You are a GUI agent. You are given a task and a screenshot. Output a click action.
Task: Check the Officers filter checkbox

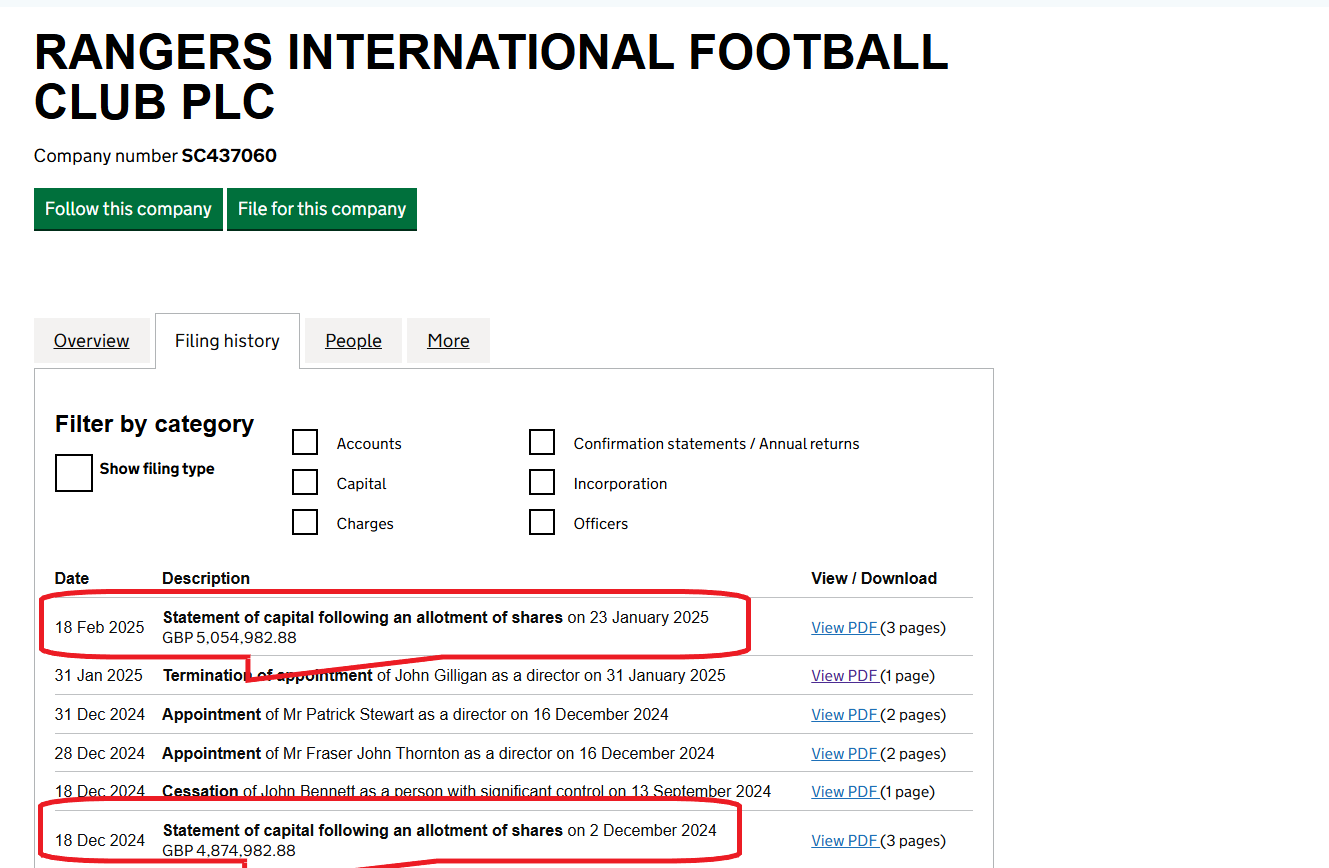tap(542, 522)
